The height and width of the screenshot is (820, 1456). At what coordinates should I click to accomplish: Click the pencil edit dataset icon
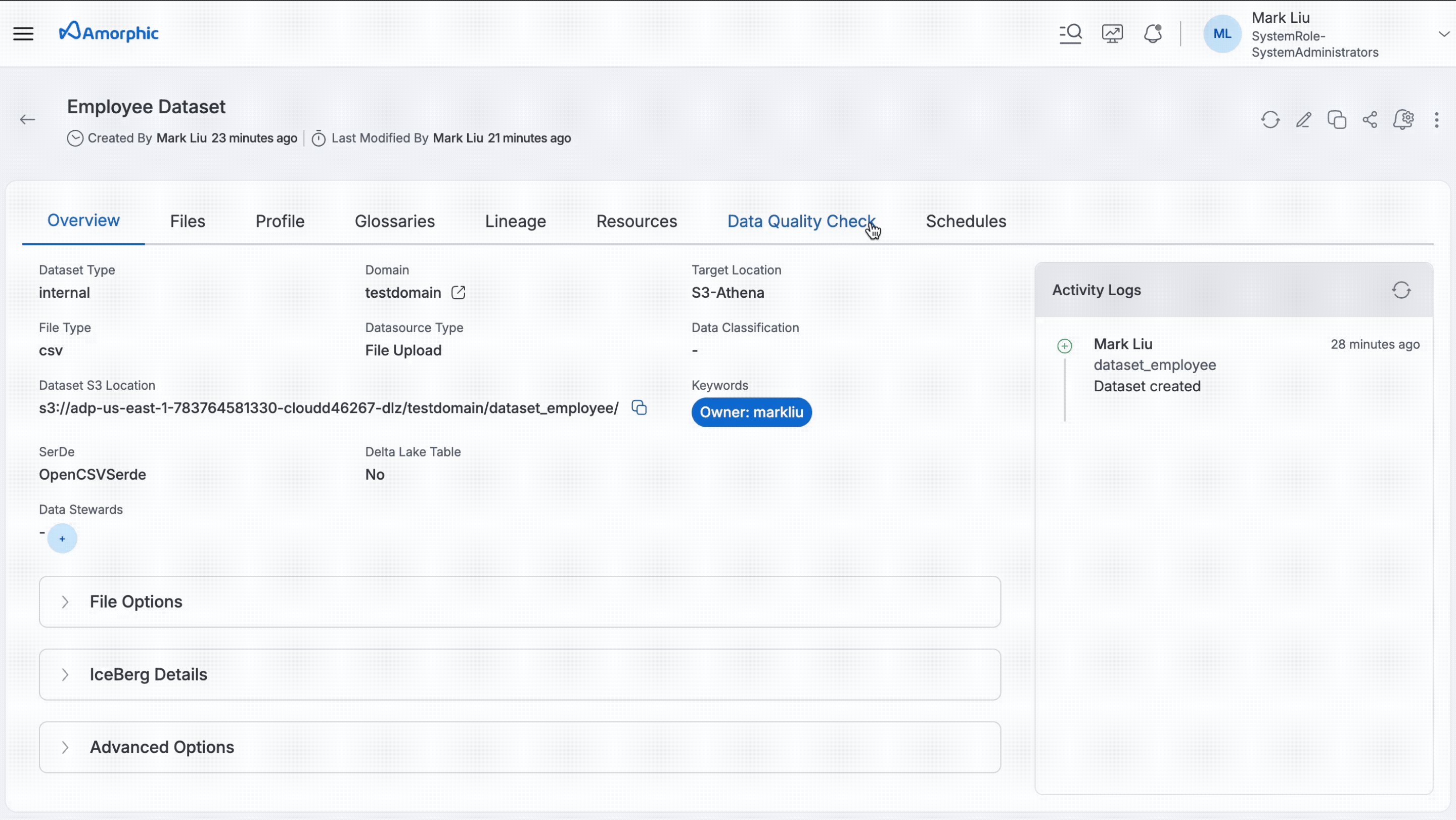[1303, 120]
